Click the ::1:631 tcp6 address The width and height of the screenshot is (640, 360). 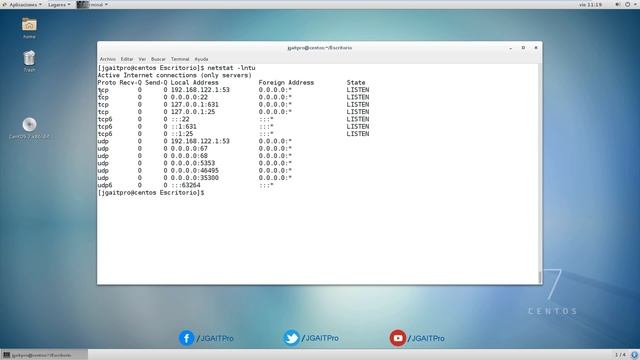point(184,127)
